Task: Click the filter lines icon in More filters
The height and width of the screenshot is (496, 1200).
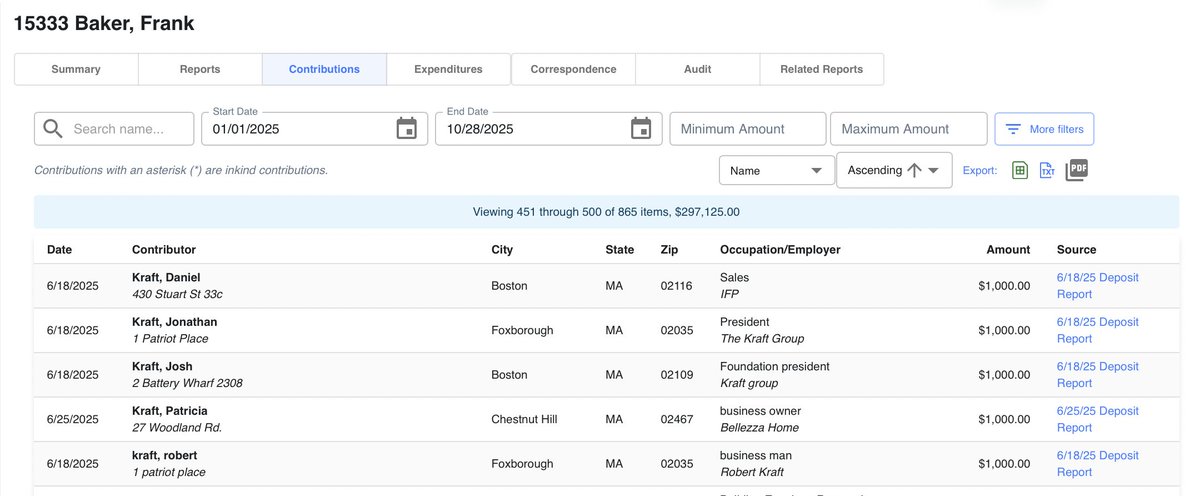Action: [x=1013, y=129]
